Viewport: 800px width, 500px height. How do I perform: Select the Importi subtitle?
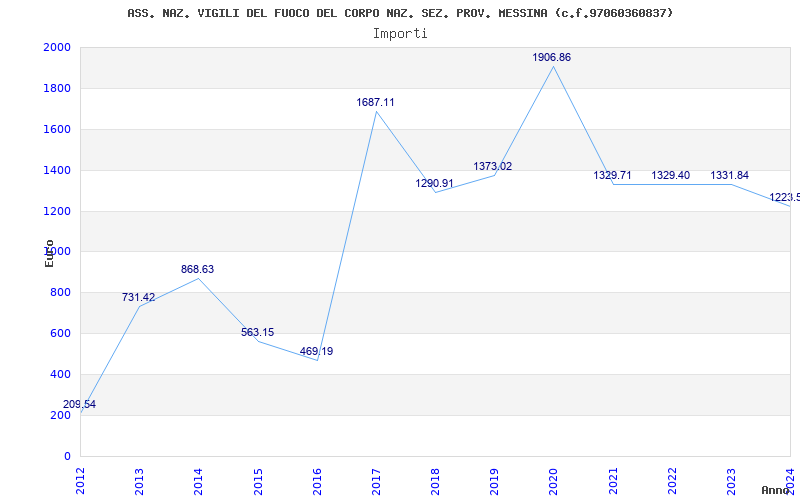(x=400, y=34)
